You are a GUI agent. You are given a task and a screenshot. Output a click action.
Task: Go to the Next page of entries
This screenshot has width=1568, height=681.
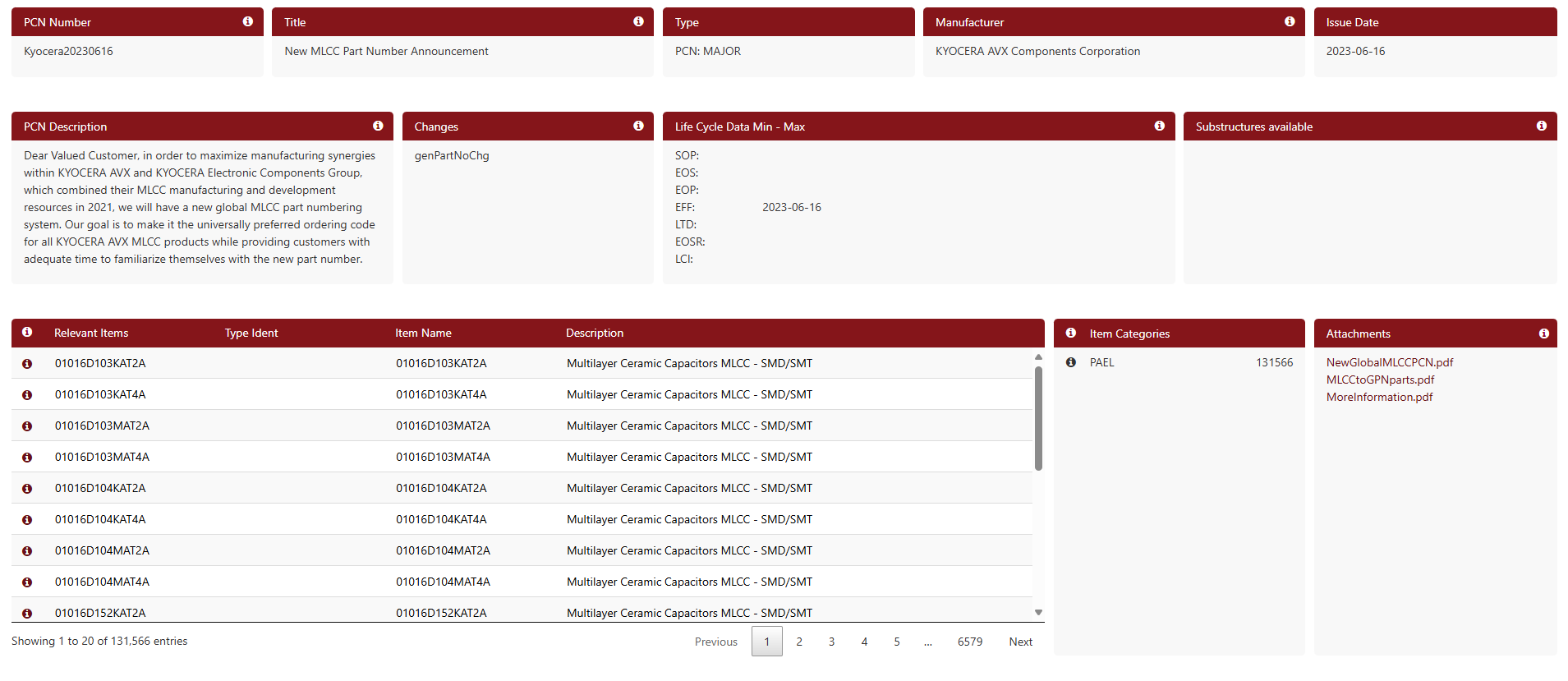(1020, 642)
